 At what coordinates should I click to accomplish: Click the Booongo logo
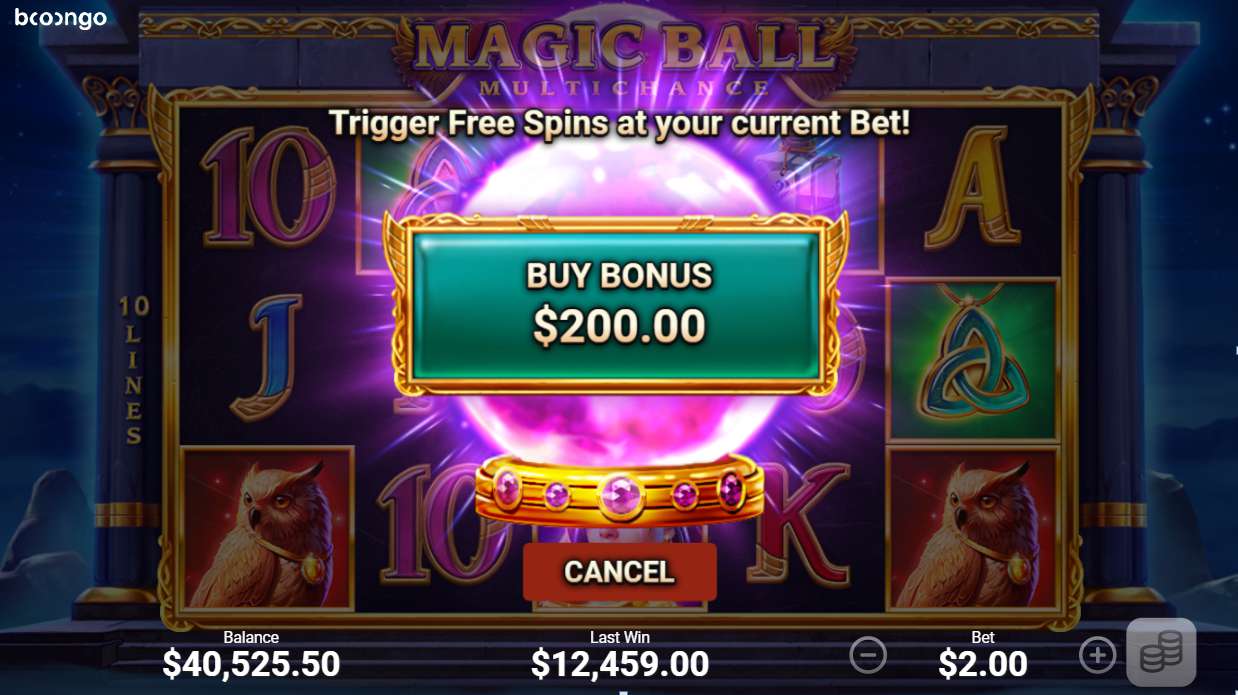[60, 19]
